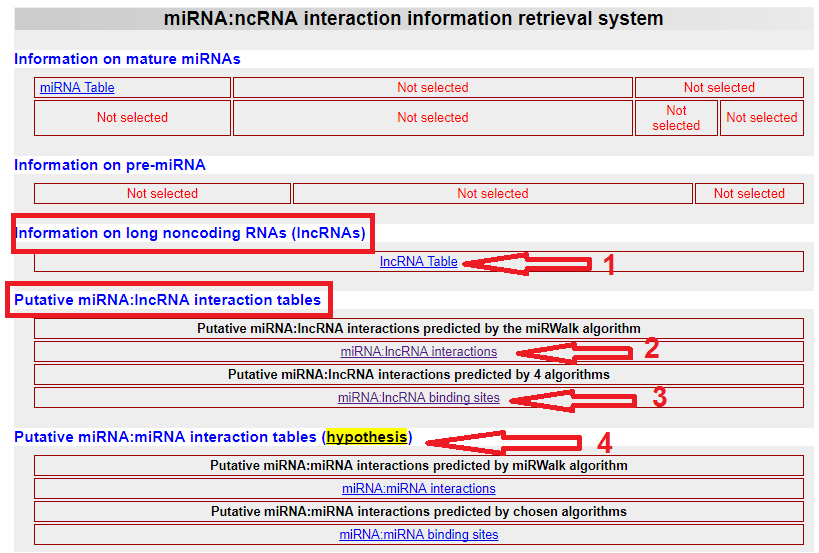The image size is (819, 553).
Task: Click the highlighted word hypothesis
Action: coord(367,438)
